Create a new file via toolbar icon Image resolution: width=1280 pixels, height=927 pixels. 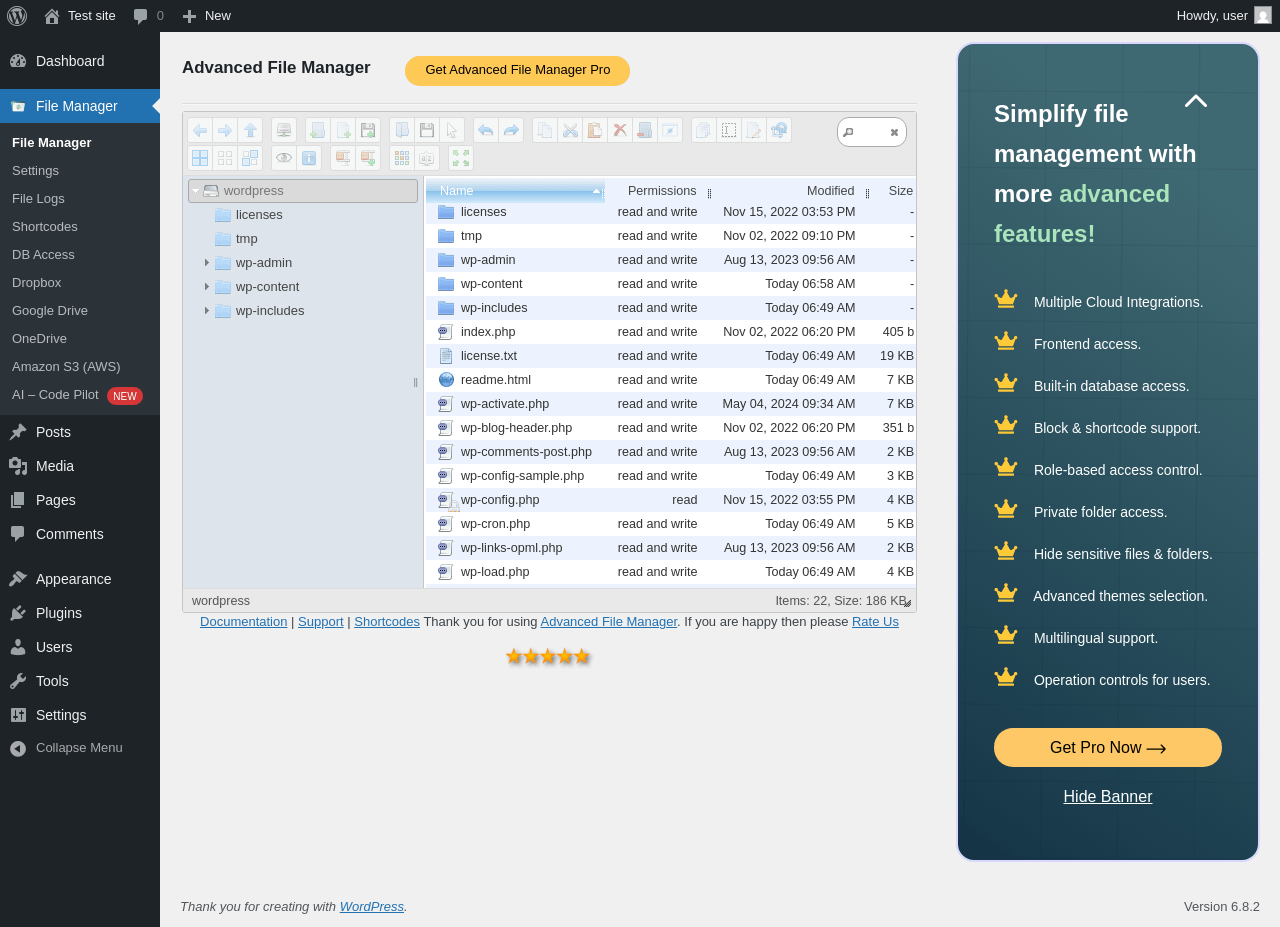click(343, 130)
